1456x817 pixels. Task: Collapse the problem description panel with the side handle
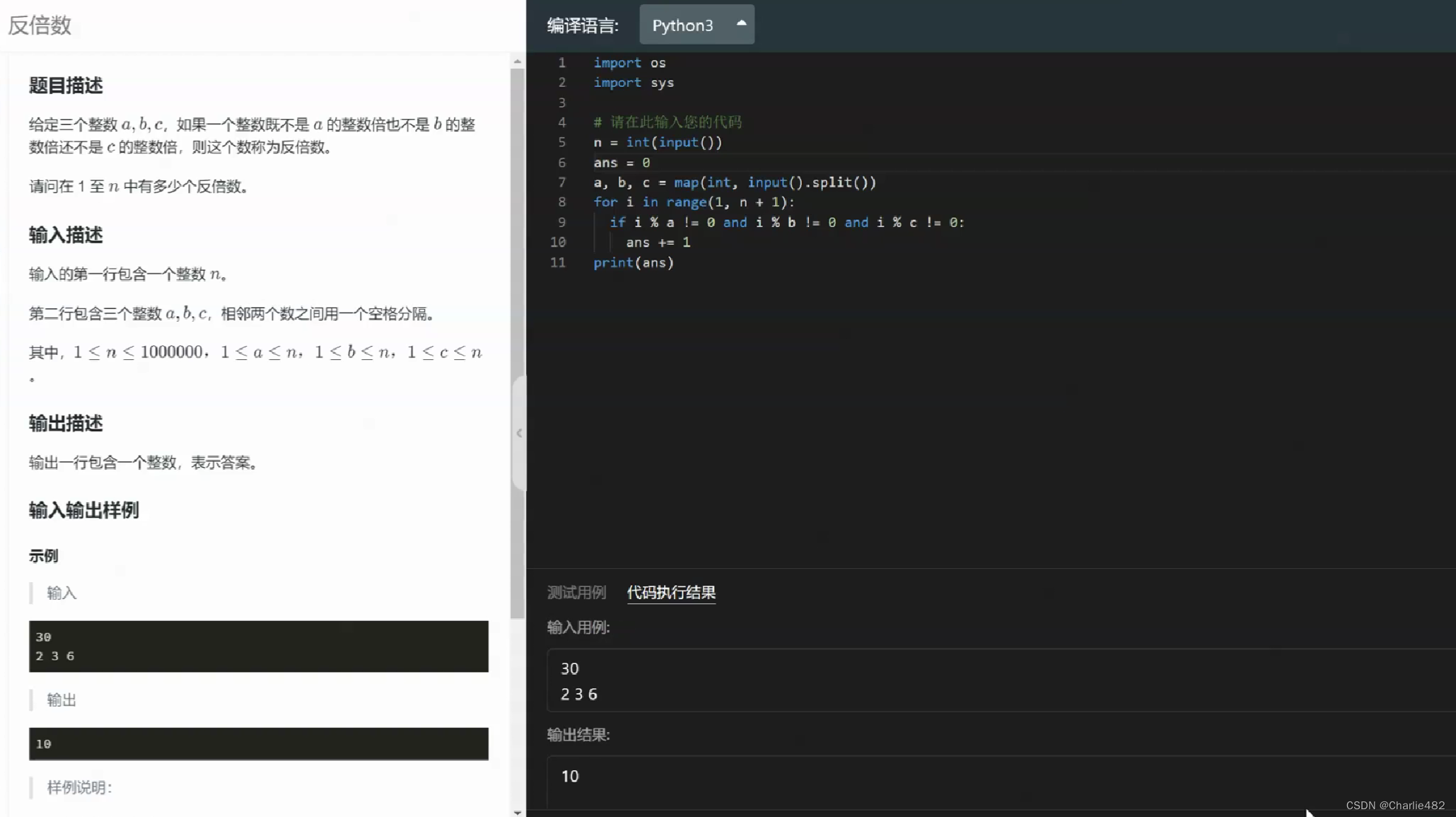click(519, 433)
